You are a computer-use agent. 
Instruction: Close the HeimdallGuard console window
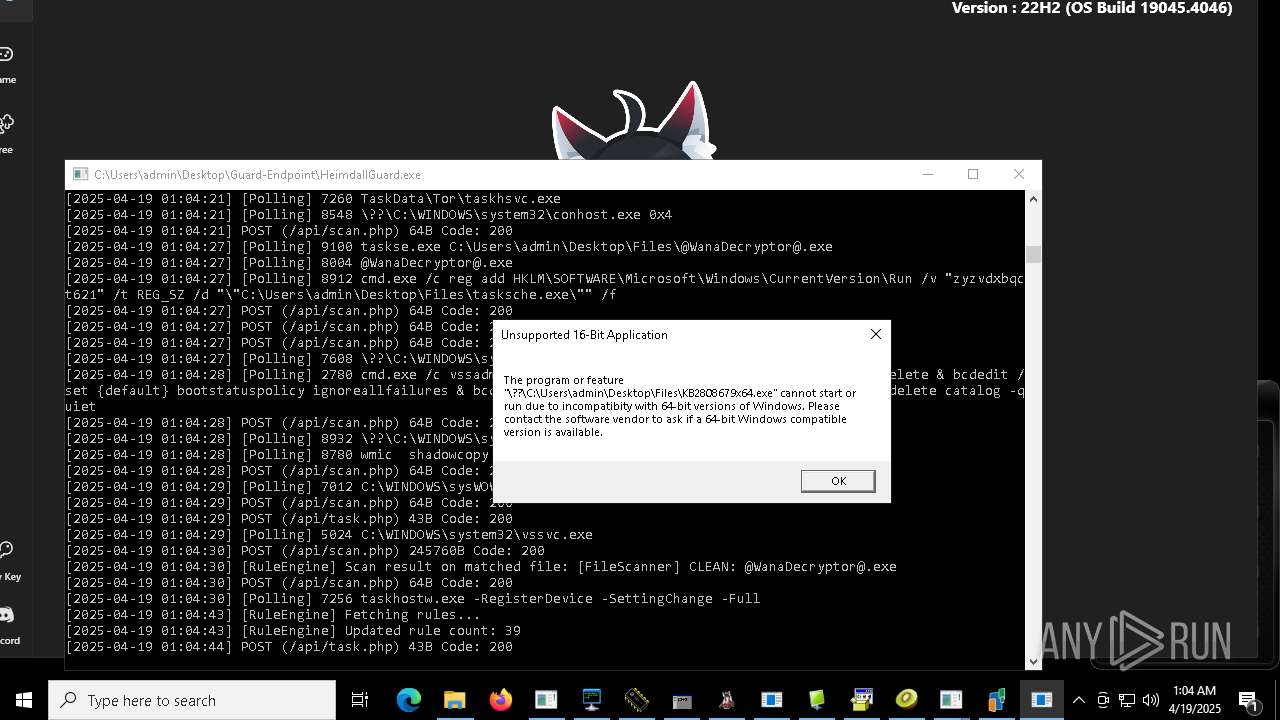pyautogui.click(x=1019, y=174)
